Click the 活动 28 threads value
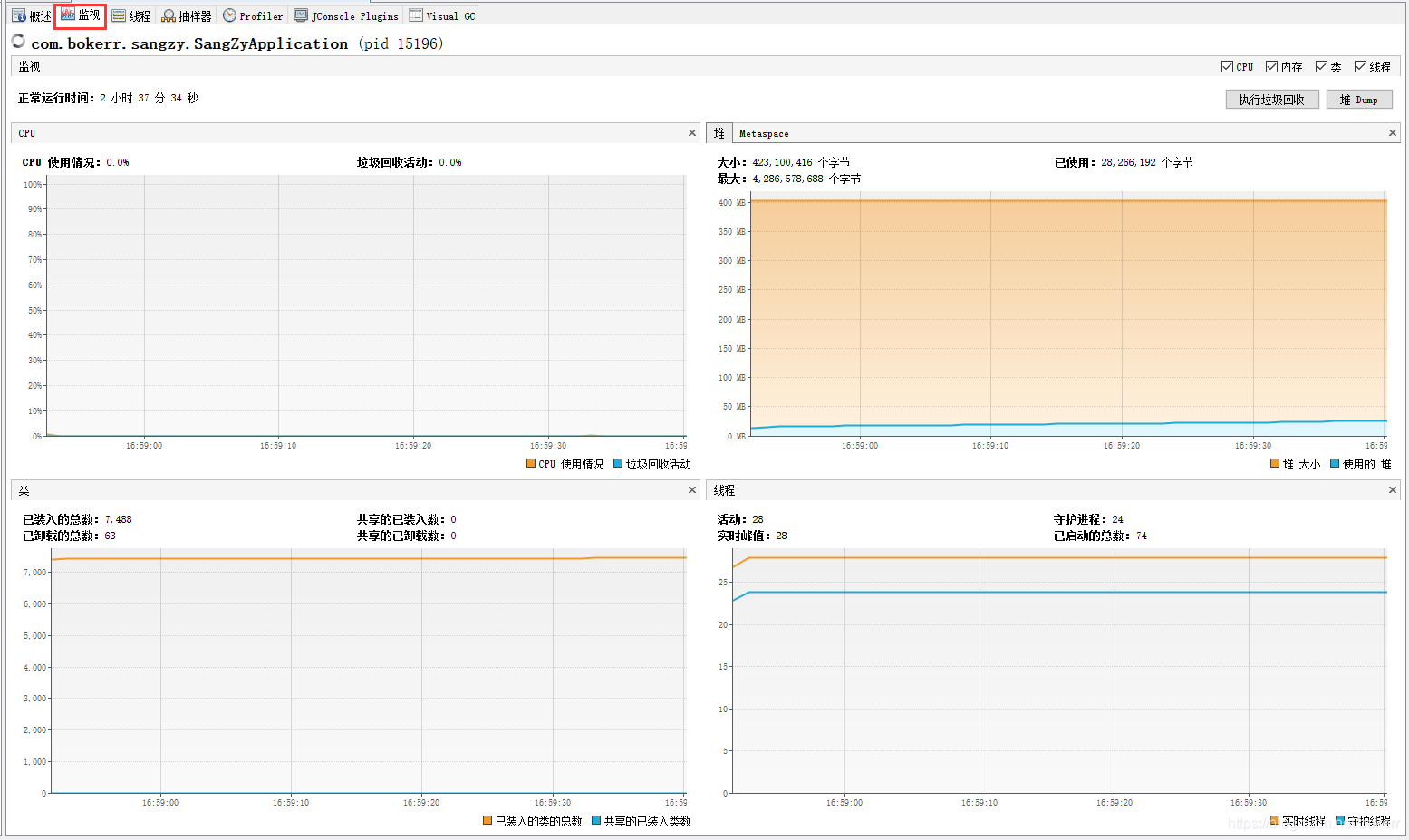1409x840 pixels. pyautogui.click(x=758, y=519)
